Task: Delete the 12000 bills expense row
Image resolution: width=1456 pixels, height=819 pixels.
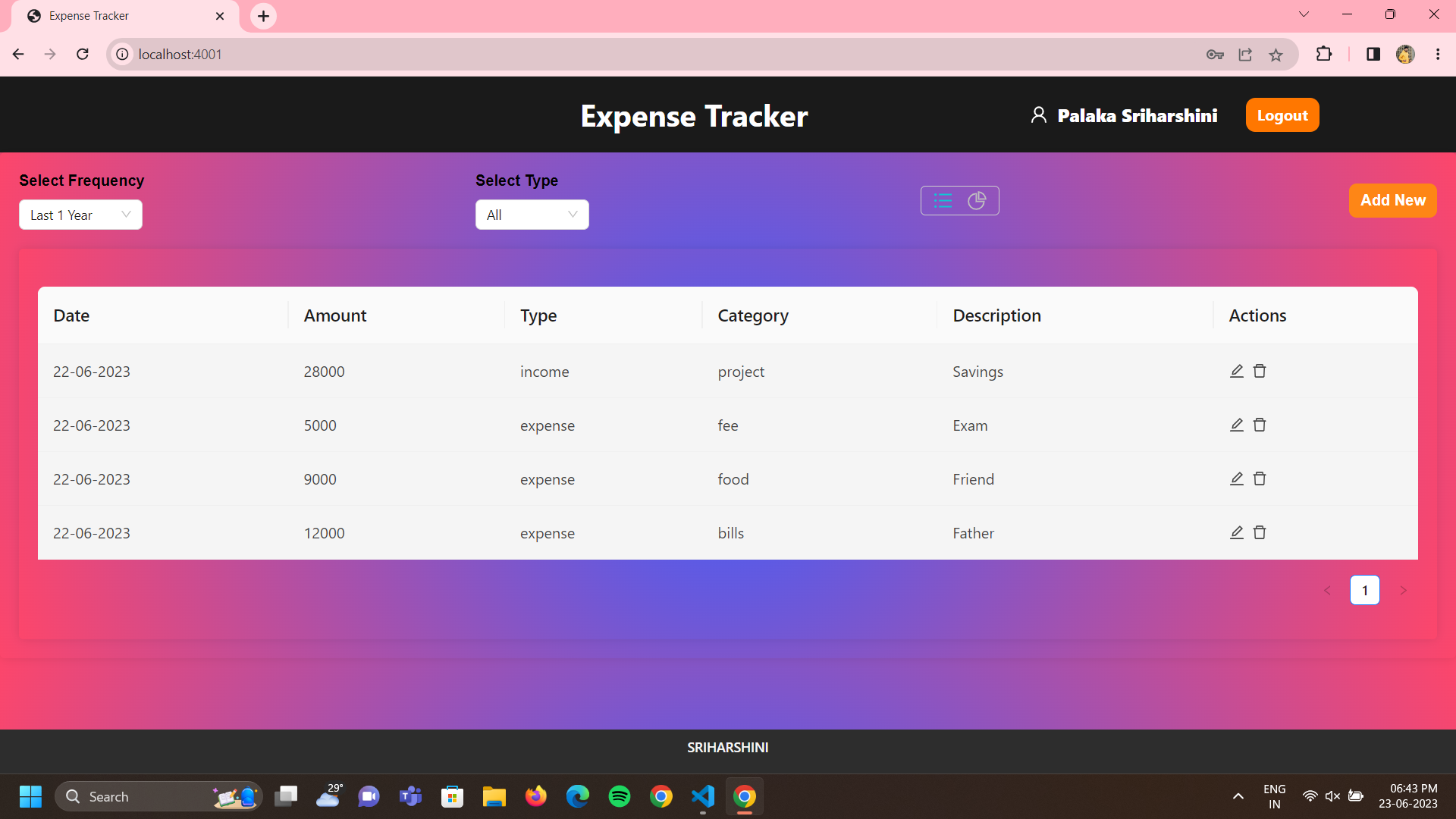Action: point(1260,532)
